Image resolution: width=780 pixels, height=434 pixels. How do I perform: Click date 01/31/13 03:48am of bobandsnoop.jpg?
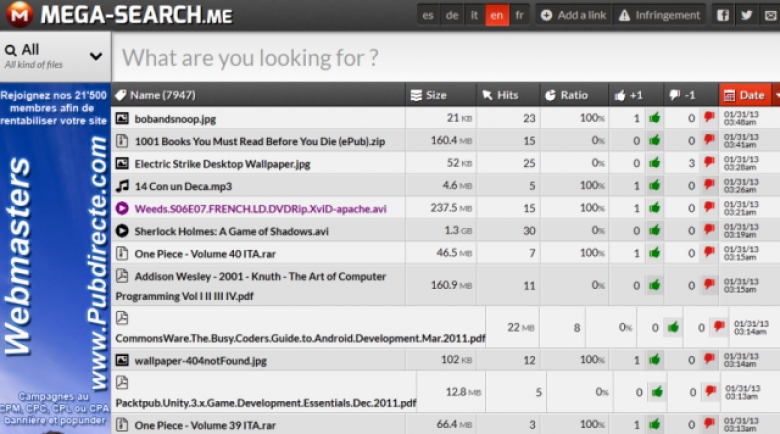click(x=741, y=118)
